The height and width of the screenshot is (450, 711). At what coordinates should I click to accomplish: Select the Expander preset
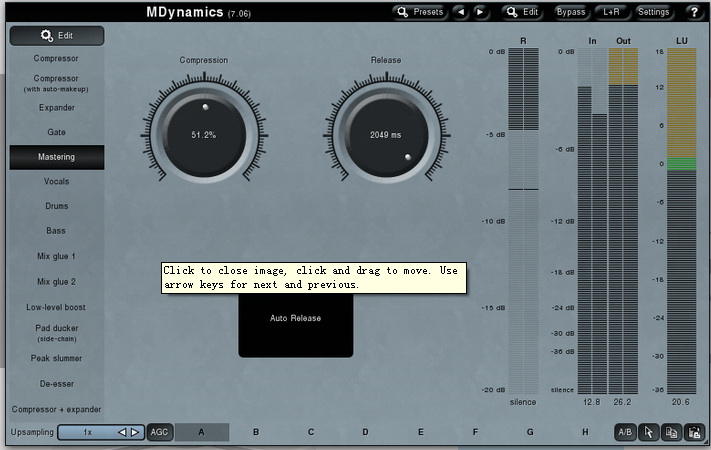pyautogui.click(x=56, y=108)
